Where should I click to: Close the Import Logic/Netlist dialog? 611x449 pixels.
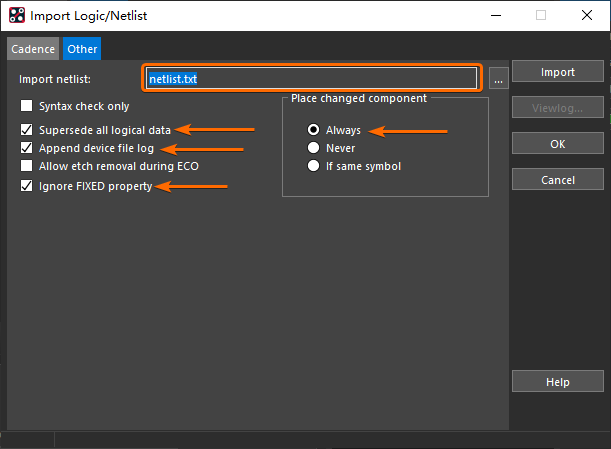[x=587, y=16]
